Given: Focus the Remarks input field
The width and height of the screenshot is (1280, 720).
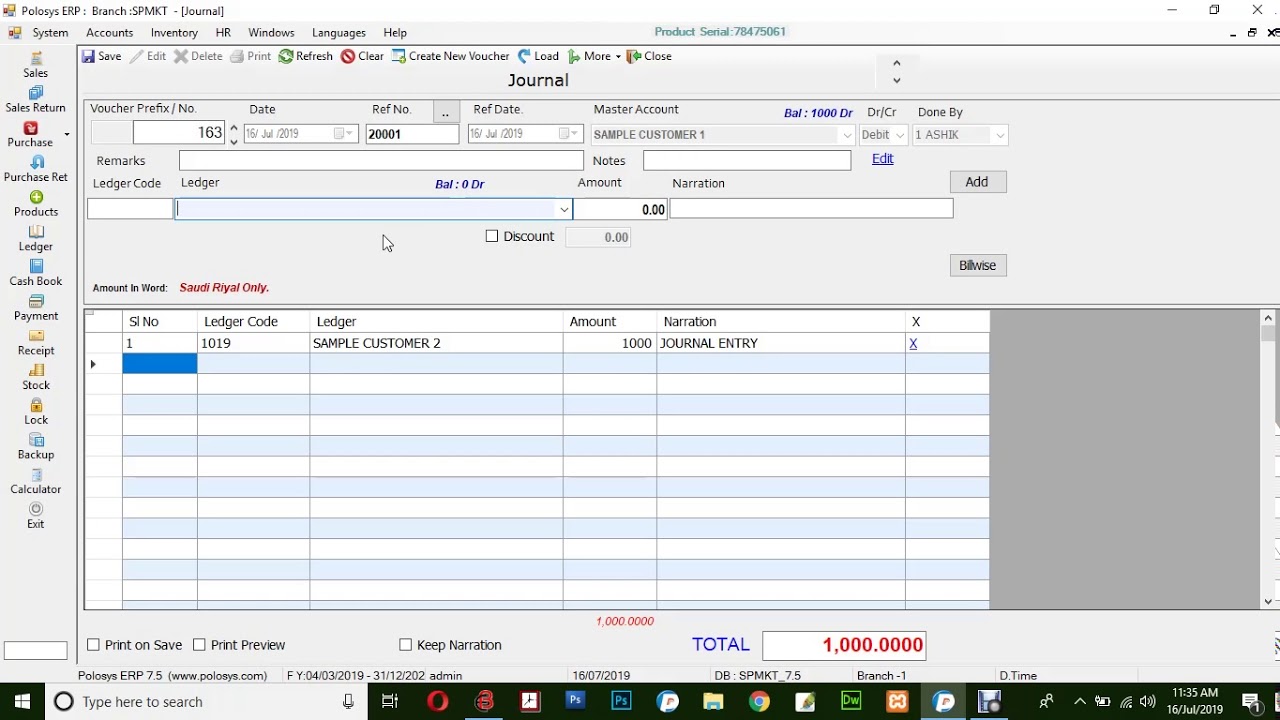Looking at the screenshot, I should point(381,160).
